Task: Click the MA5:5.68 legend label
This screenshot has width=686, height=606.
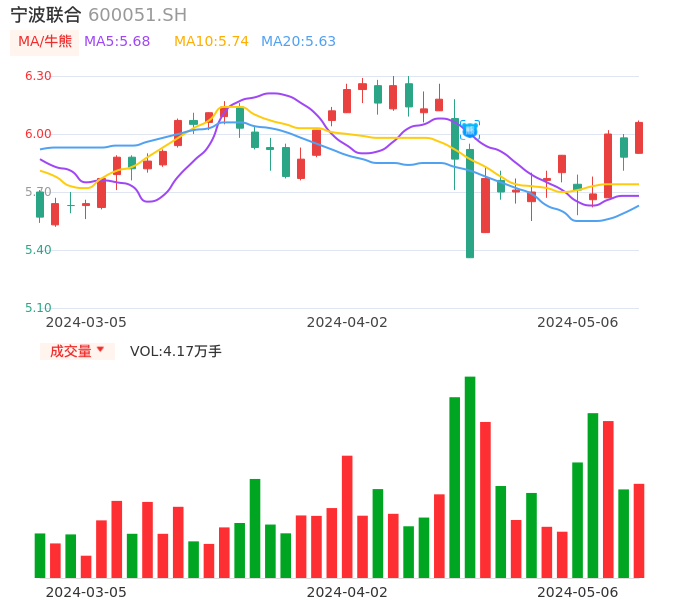Action: (x=117, y=42)
